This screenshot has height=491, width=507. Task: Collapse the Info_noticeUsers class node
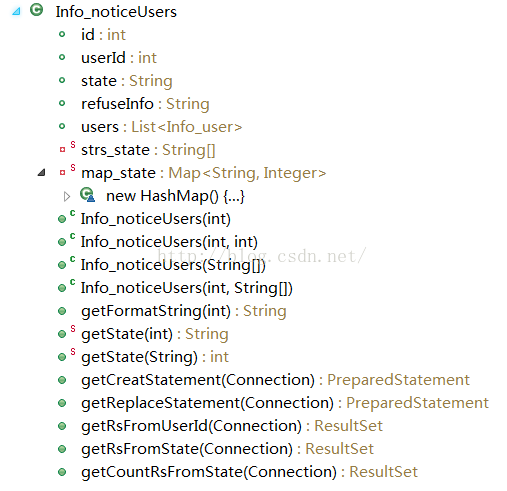click(x=16, y=12)
